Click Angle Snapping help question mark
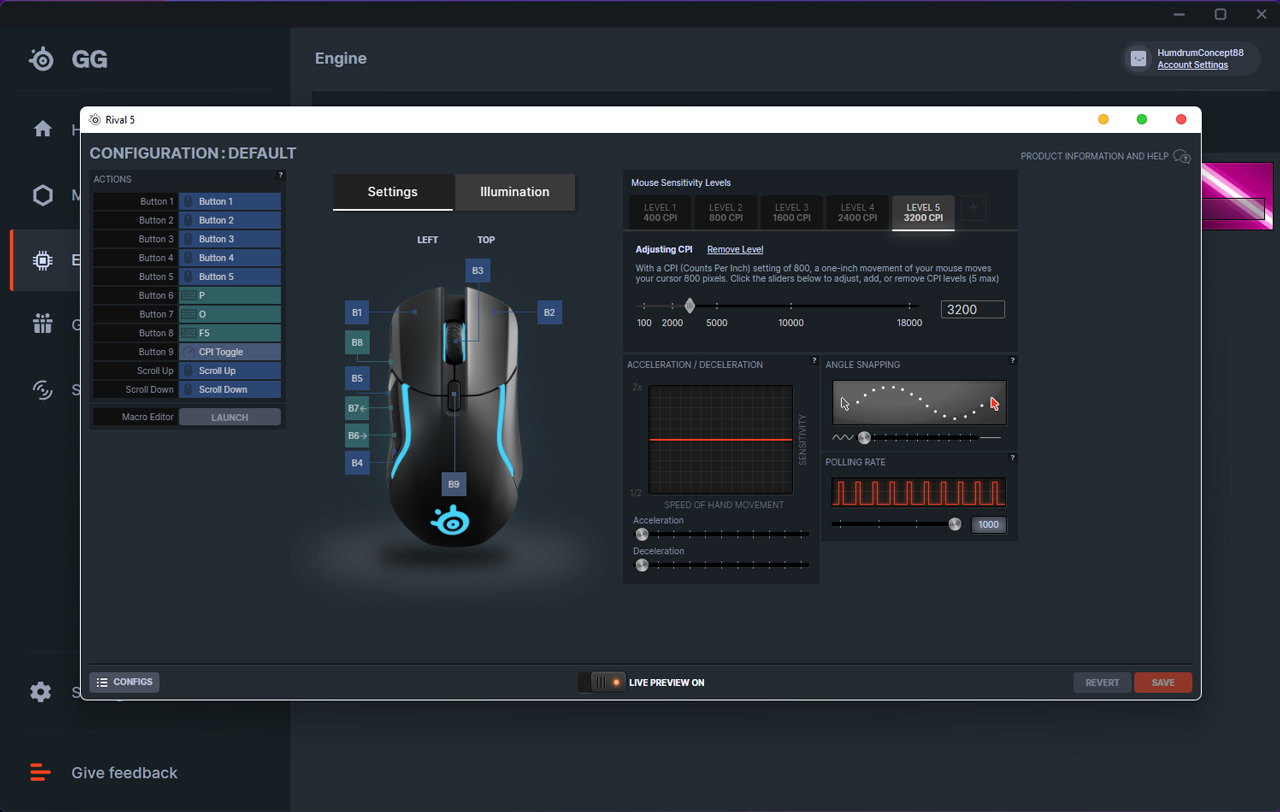Viewport: 1280px width, 812px height. [x=1012, y=361]
